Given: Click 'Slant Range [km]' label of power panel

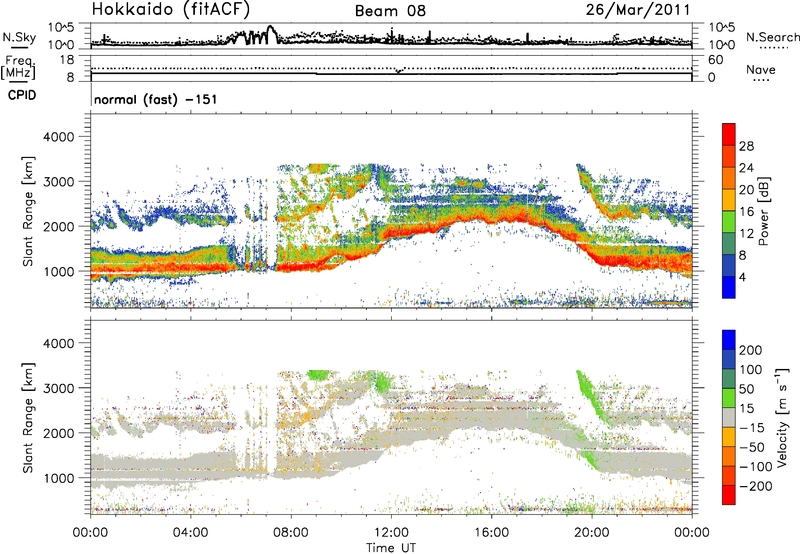Looking at the screenshot, I should [x=28, y=211].
